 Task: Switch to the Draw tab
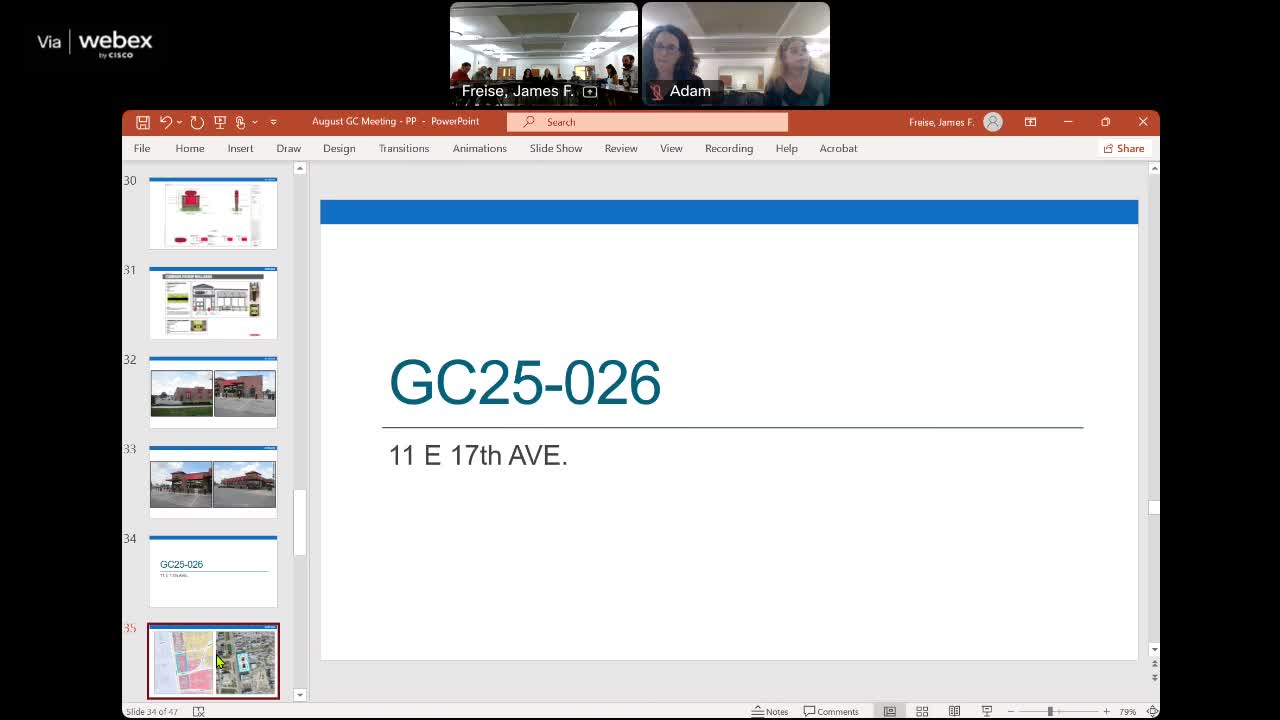tap(289, 148)
